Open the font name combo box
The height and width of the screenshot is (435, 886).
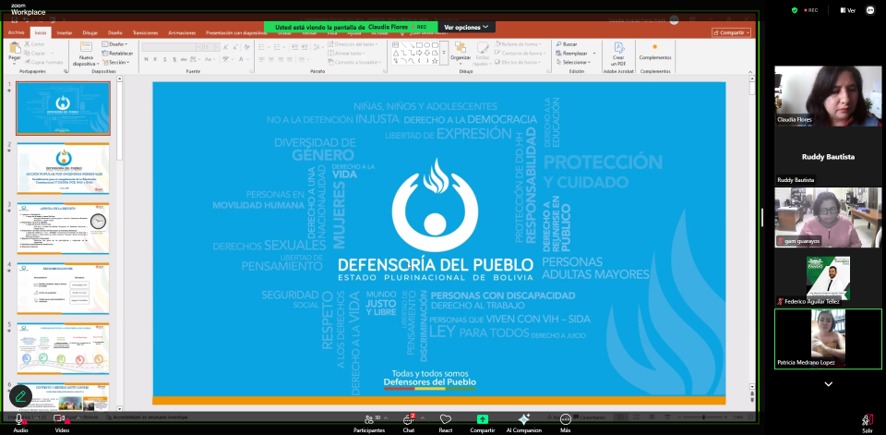(171, 47)
